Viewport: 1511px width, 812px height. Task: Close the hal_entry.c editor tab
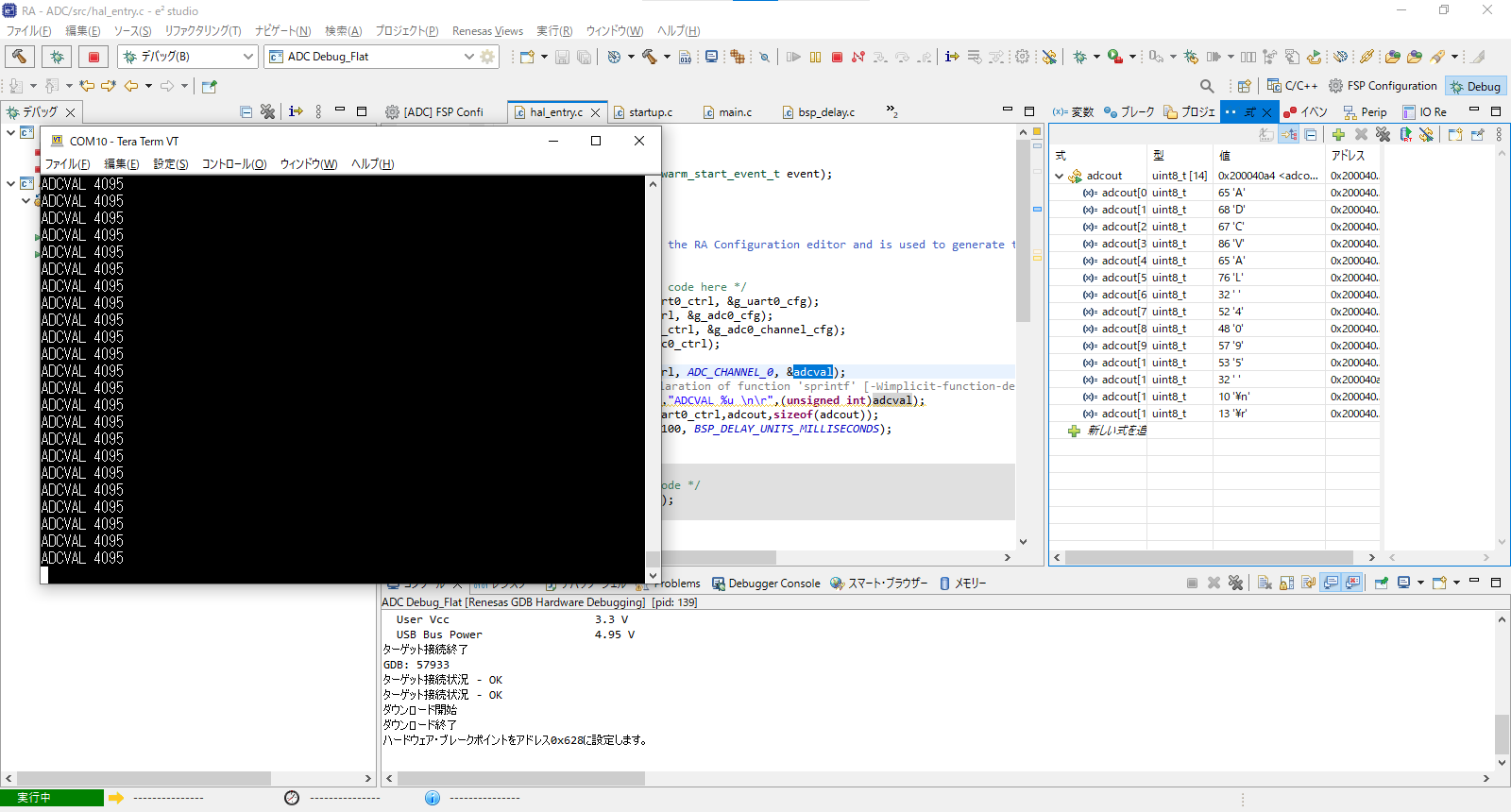(x=595, y=112)
